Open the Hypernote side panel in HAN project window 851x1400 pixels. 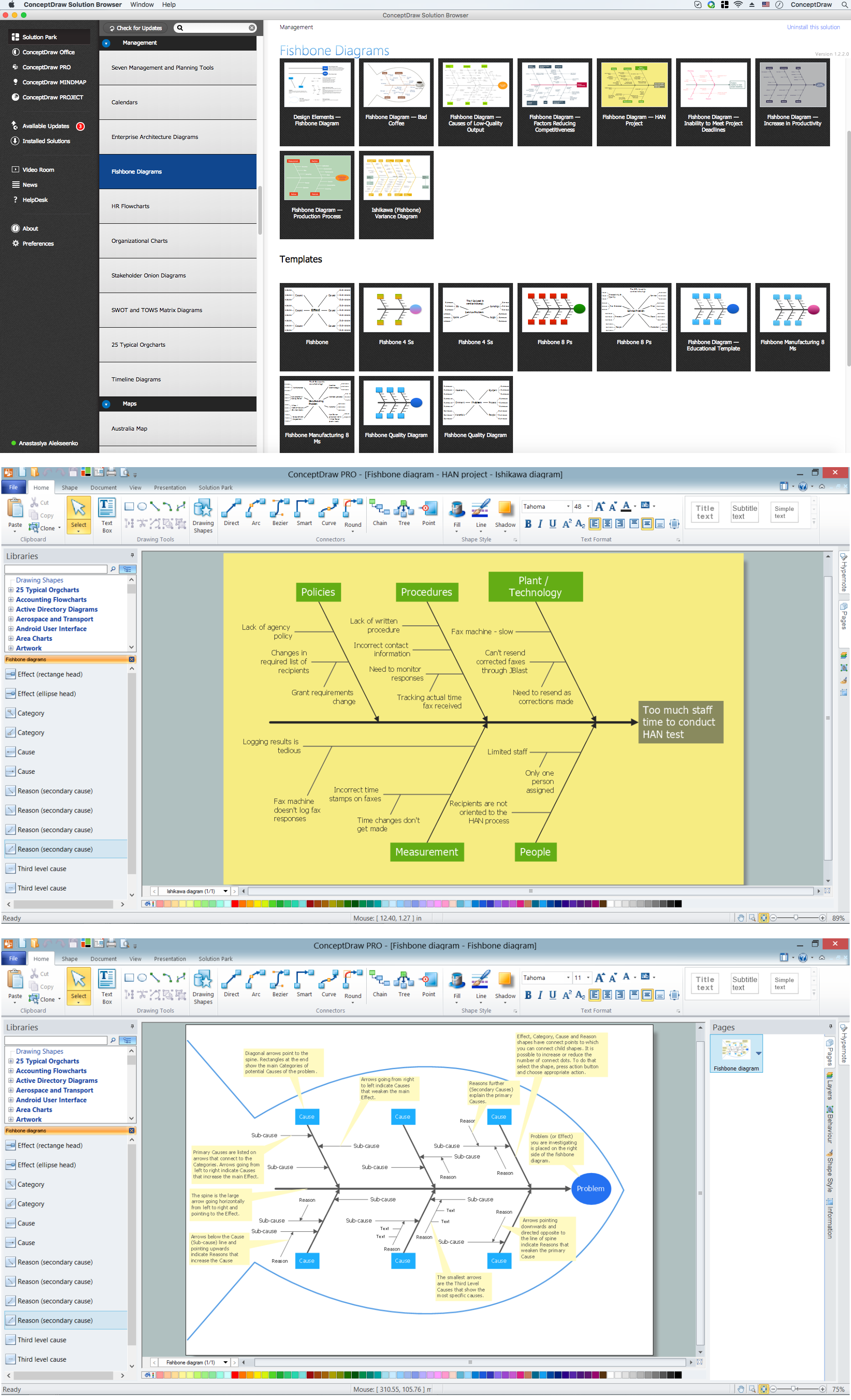point(844,572)
